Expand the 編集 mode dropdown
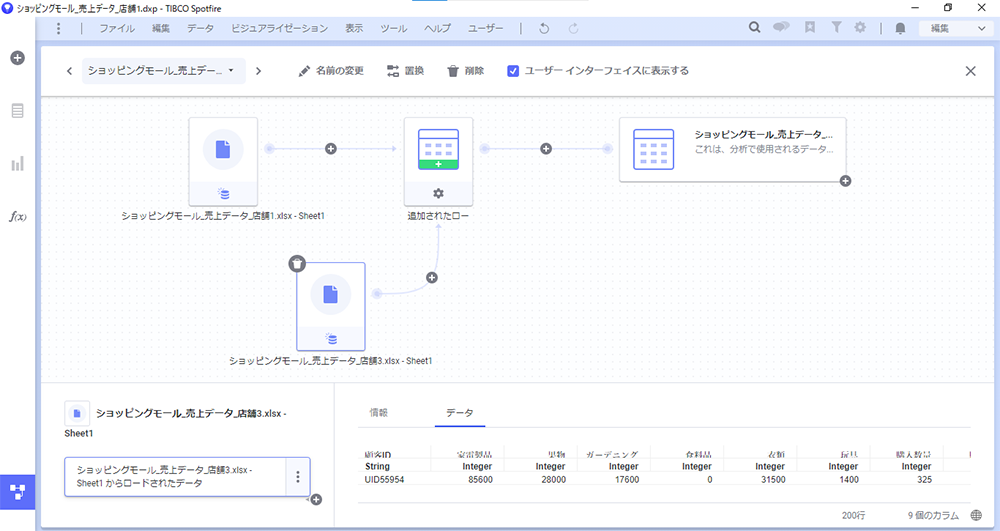This screenshot has height=531, width=1000. point(957,28)
